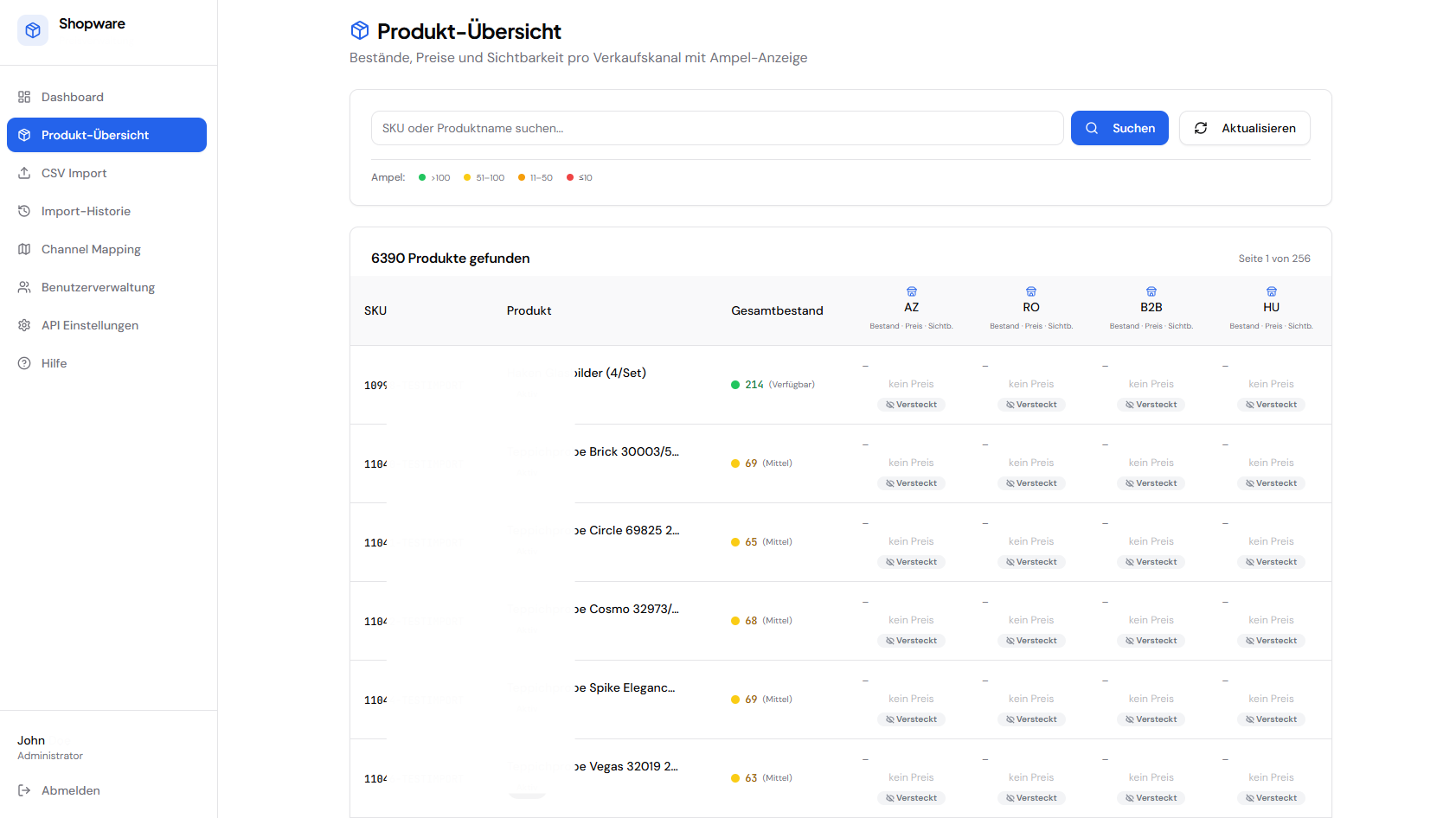Go to Import-Historie
Viewport: 1456px width, 818px height.
click(106, 211)
